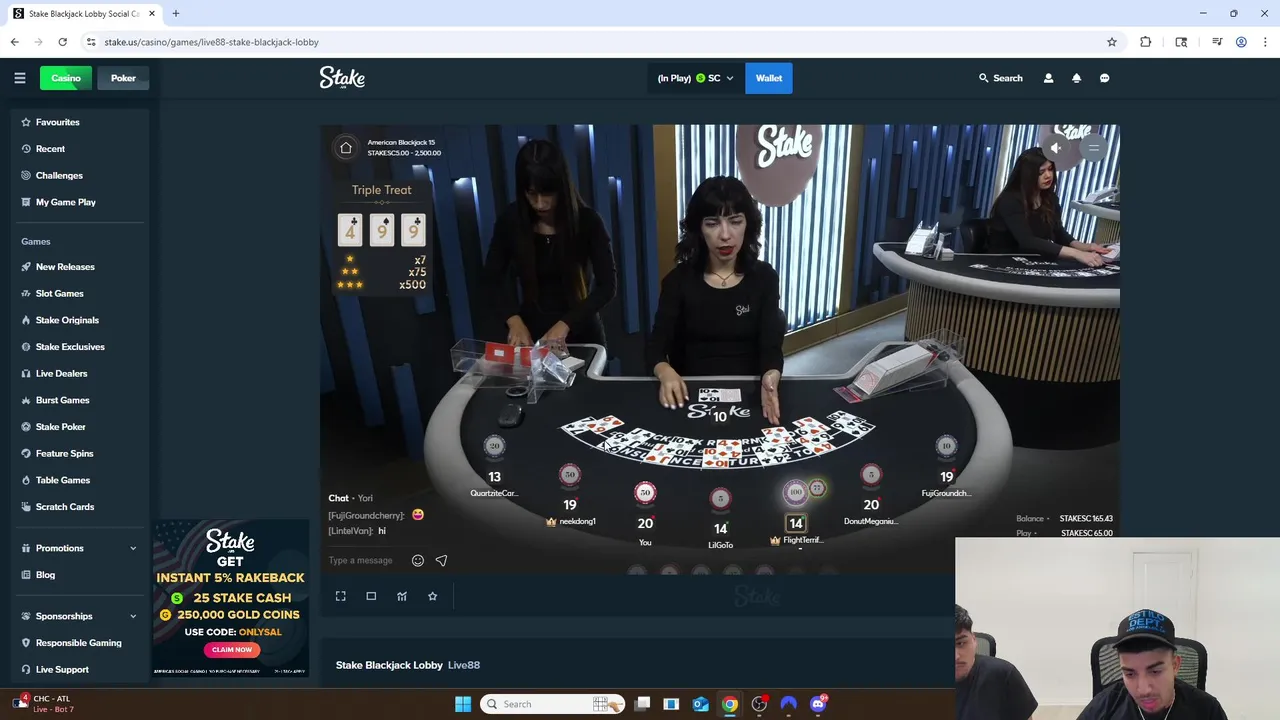Switch to the Casino tab
The image size is (1280, 720).
click(x=66, y=78)
